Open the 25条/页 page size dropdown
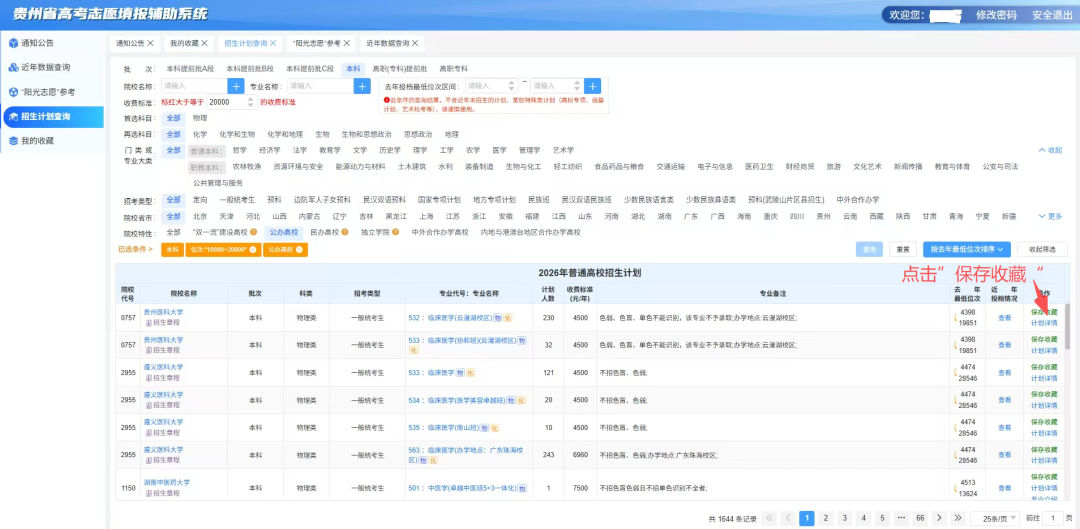 994,518
